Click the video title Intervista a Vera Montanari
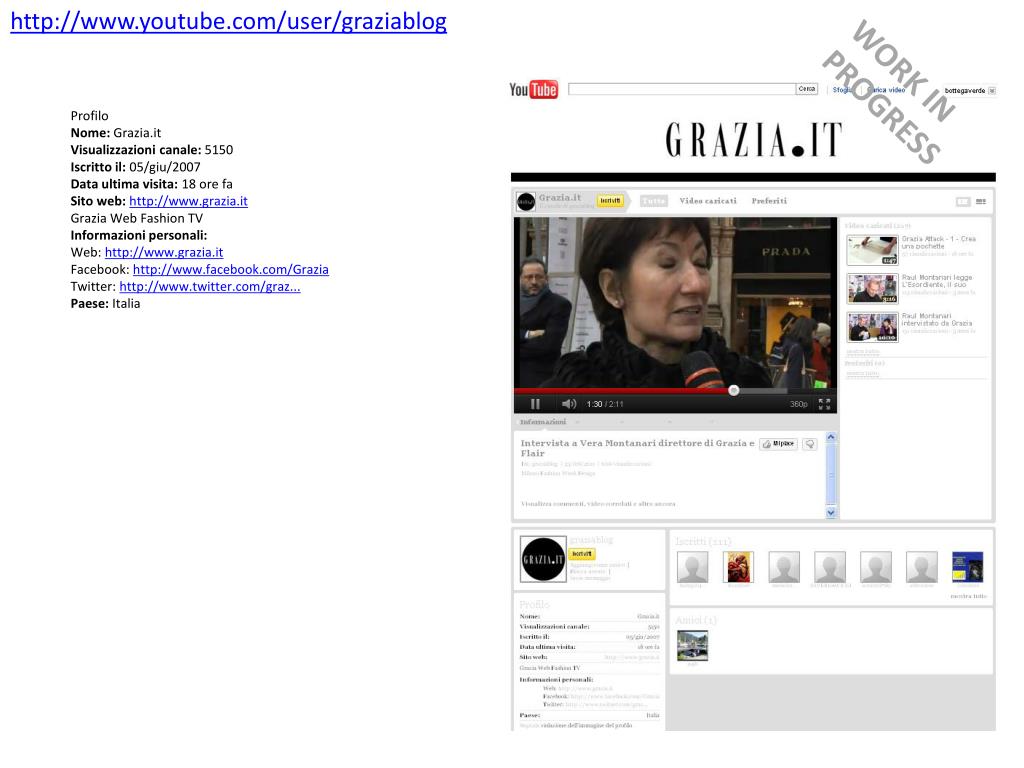The height and width of the screenshot is (768, 1024). 637,448
